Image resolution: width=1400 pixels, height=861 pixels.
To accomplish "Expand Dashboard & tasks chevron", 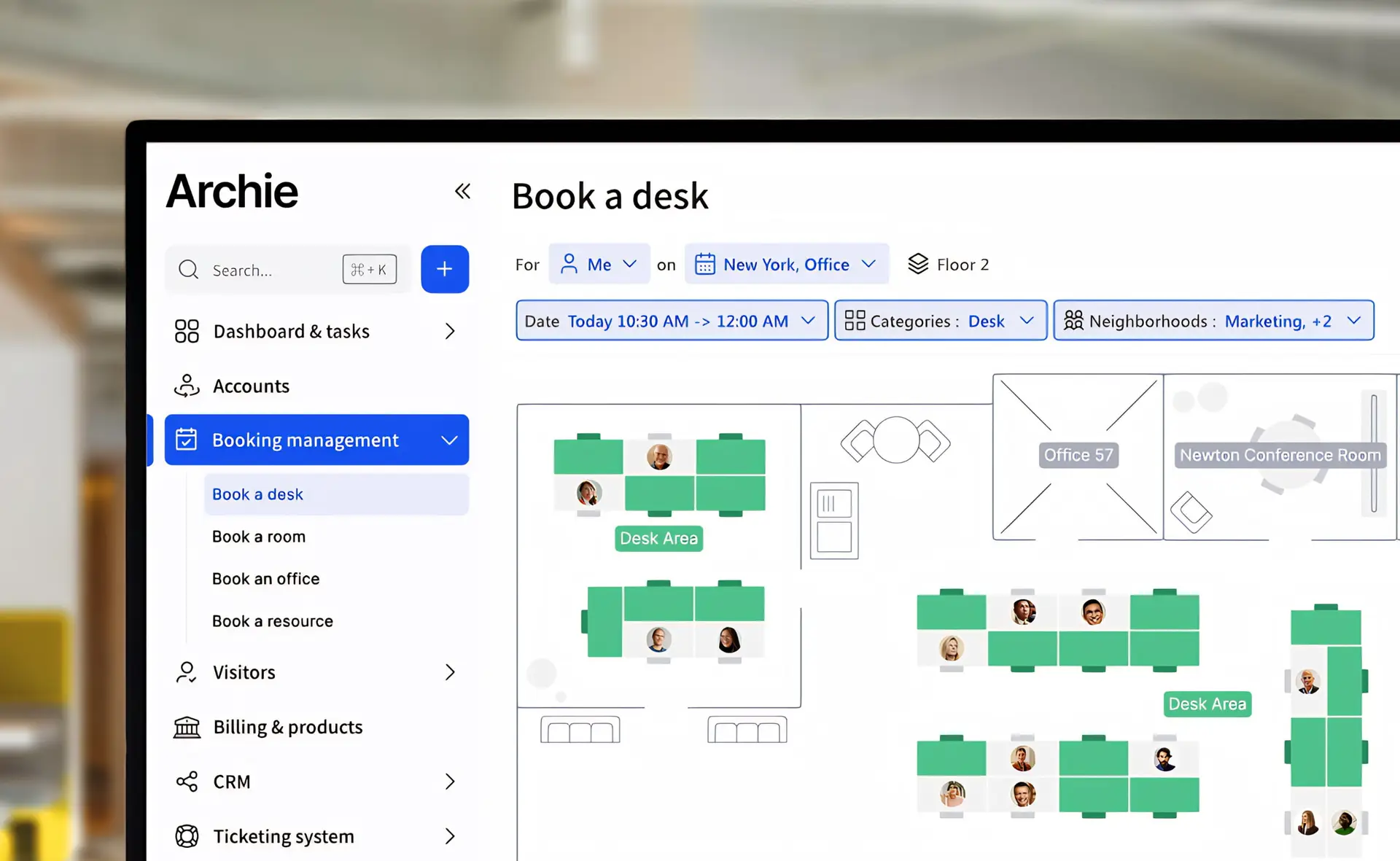I will tap(450, 331).
